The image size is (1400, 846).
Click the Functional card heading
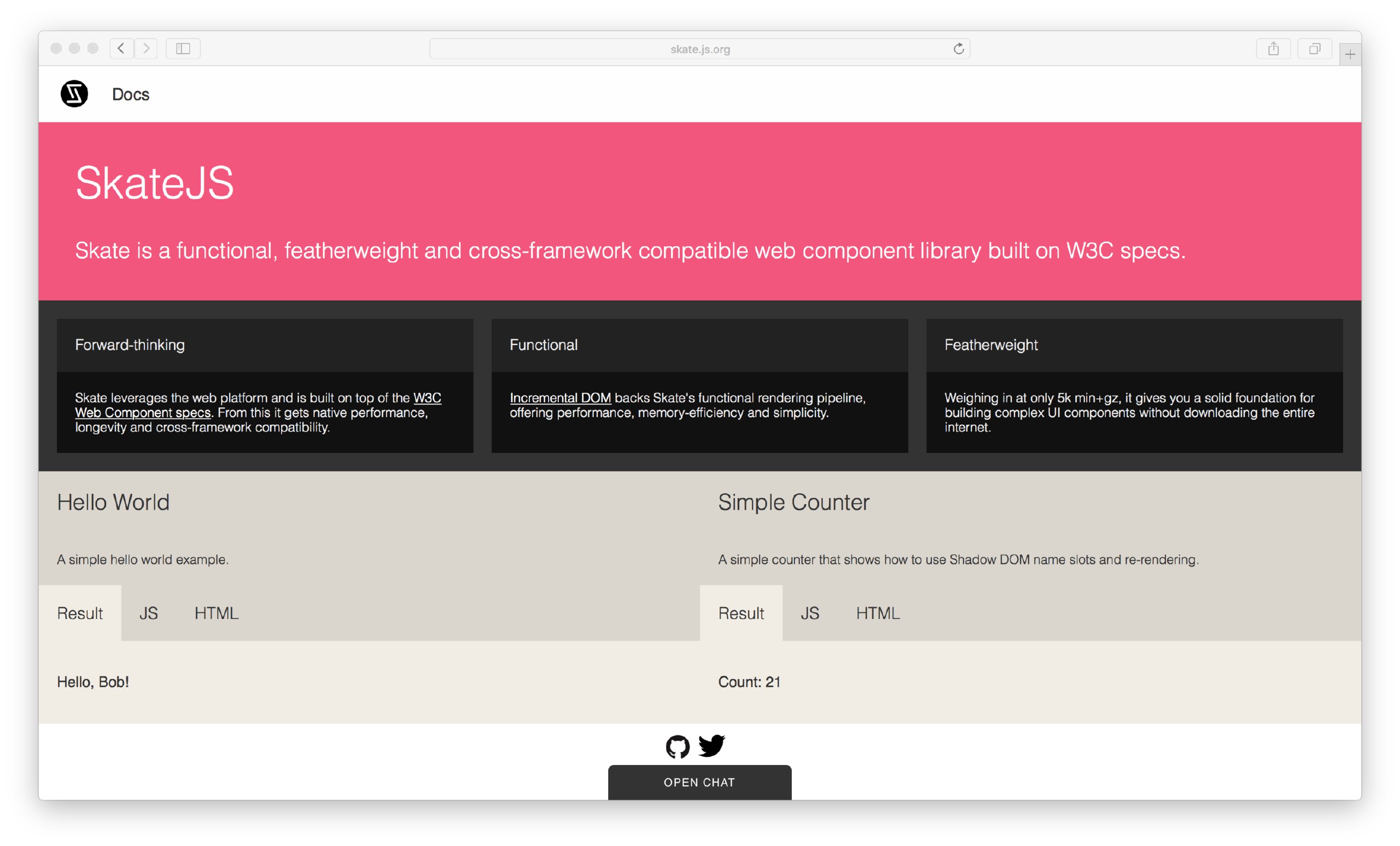tap(544, 345)
